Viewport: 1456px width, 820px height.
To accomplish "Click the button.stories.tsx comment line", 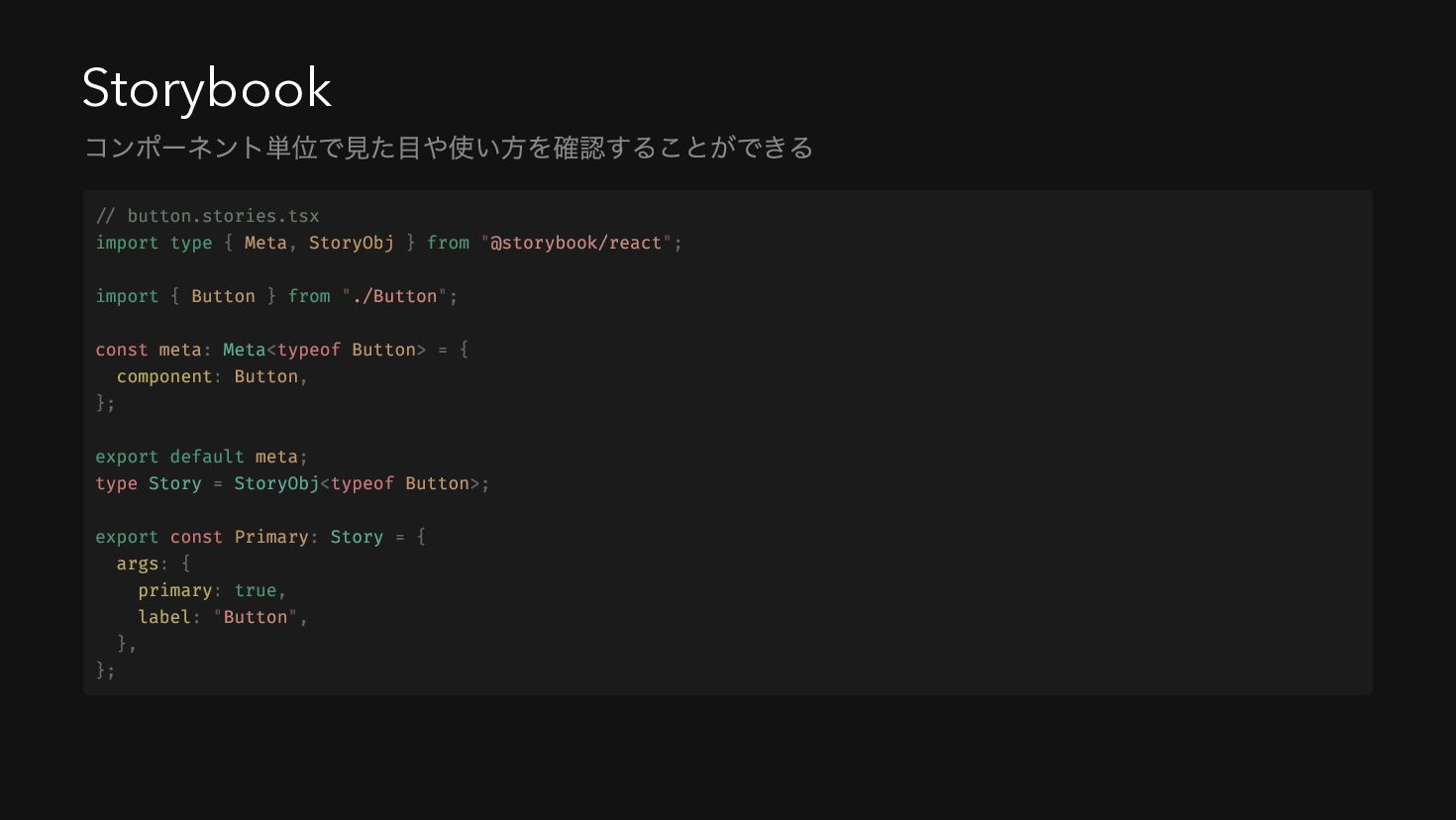I will (x=208, y=216).
